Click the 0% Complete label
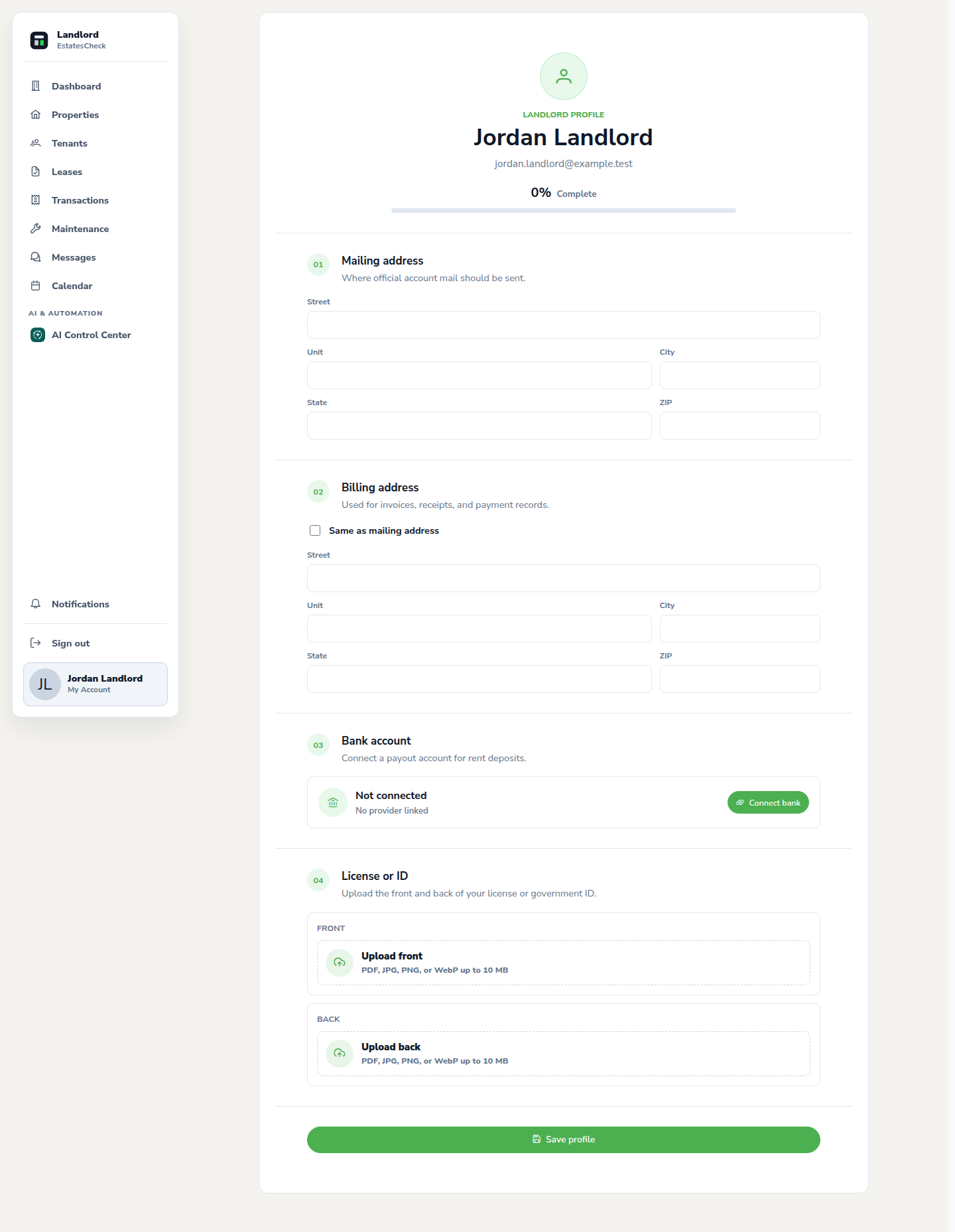The image size is (955, 1232). pyautogui.click(x=564, y=193)
